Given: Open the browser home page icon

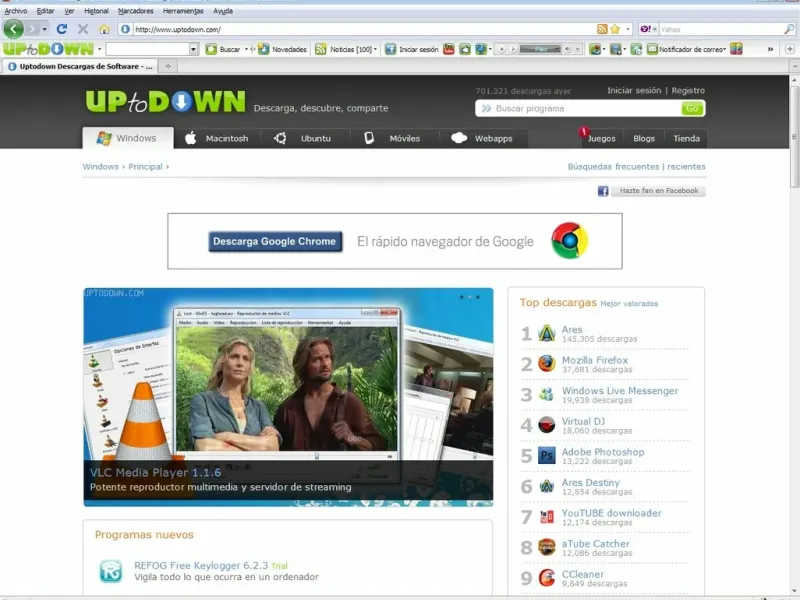Looking at the screenshot, I should pos(105,30).
